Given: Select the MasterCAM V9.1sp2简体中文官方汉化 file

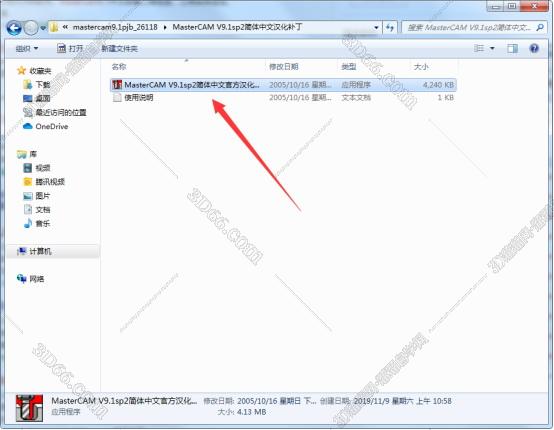Looking at the screenshot, I should click(283, 85).
